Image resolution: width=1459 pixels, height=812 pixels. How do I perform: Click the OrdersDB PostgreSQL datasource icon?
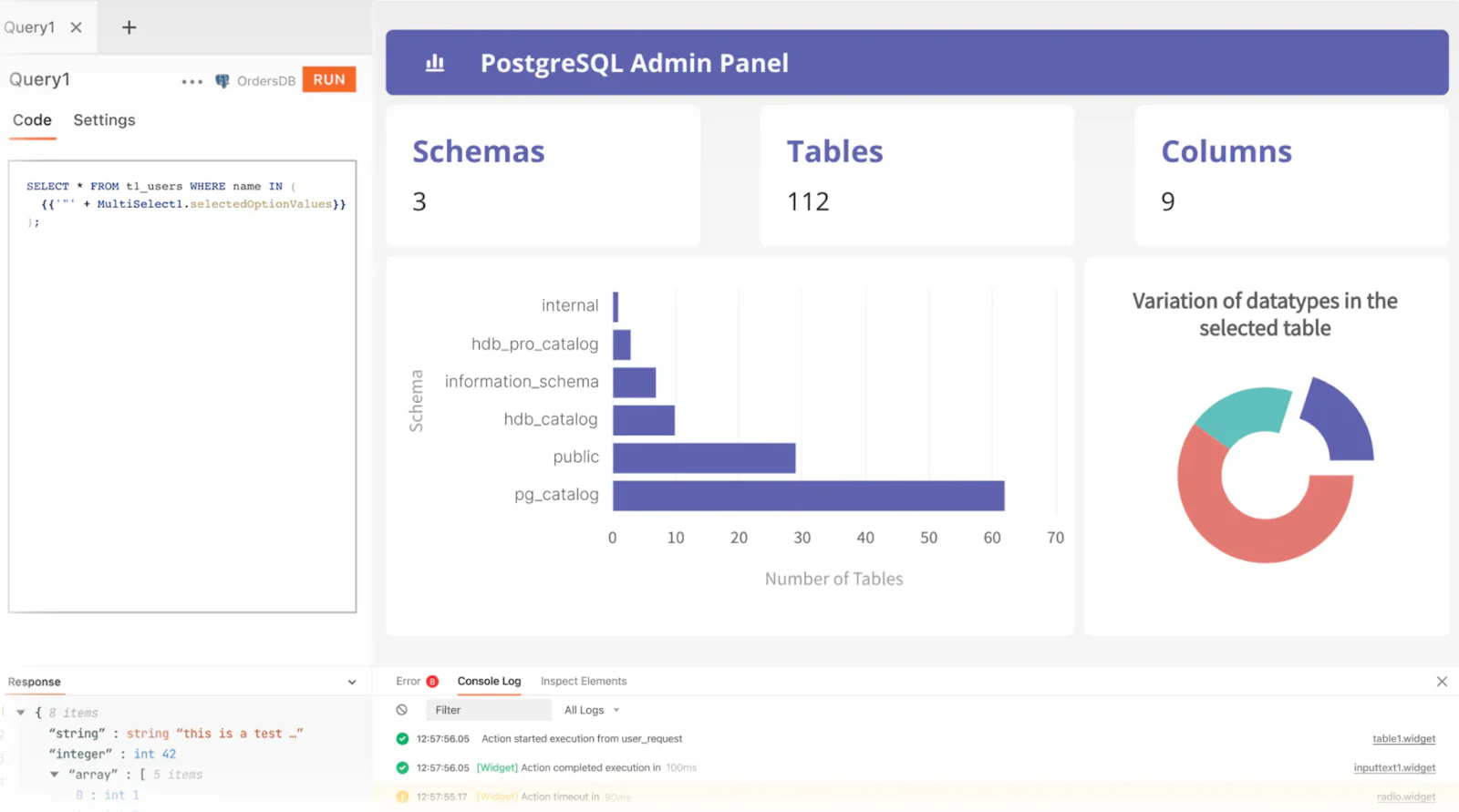click(222, 81)
